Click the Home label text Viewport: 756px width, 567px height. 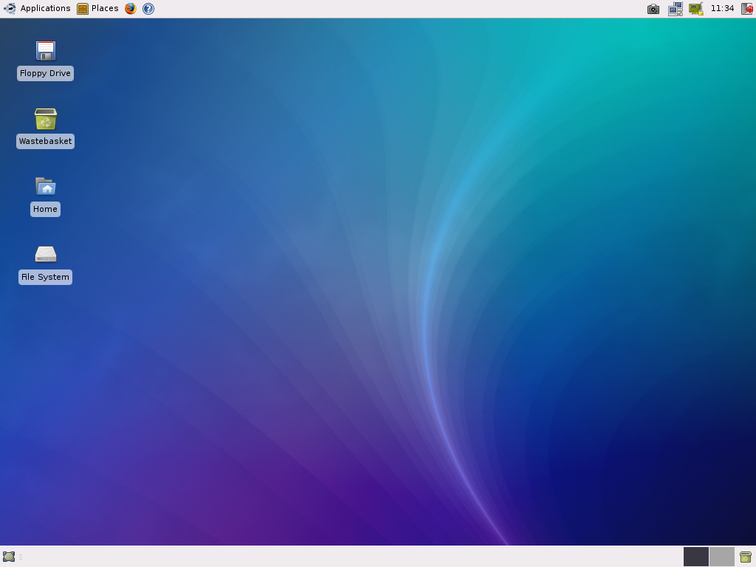[x=45, y=209]
